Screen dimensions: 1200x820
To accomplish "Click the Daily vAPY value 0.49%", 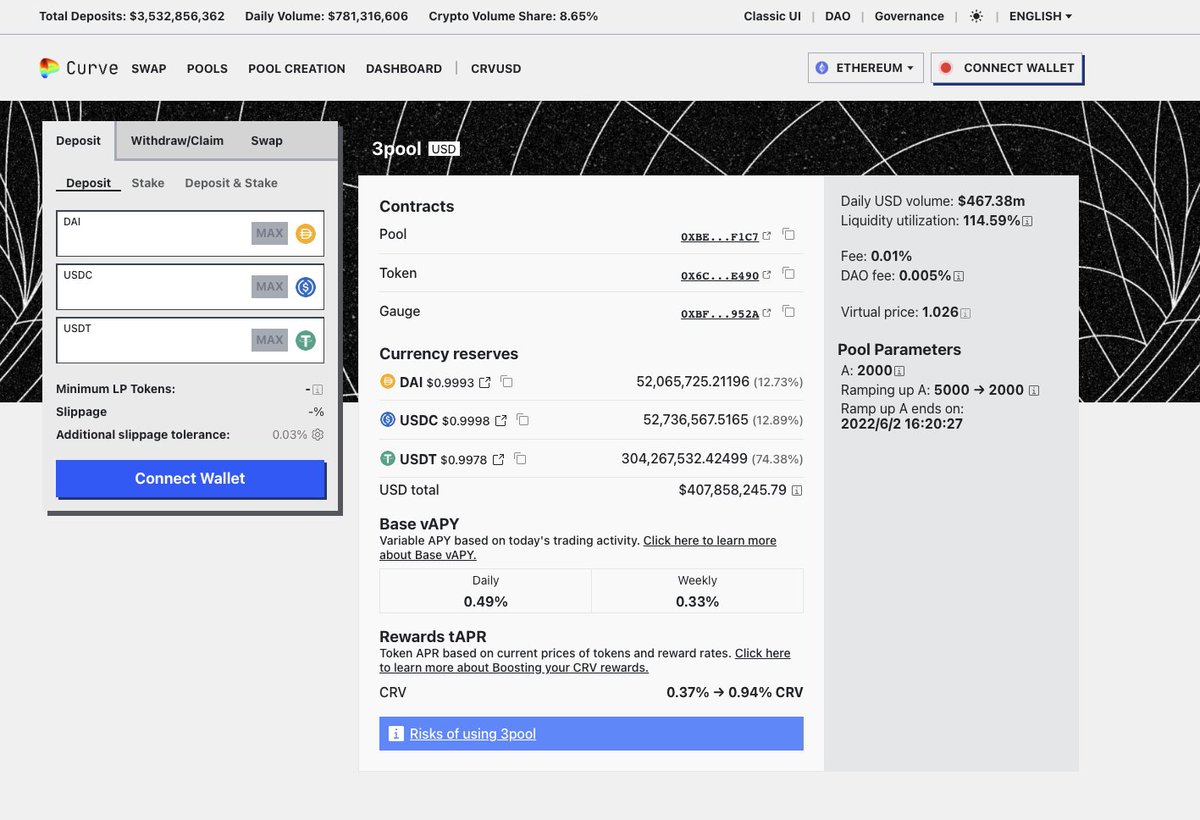I will click(x=485, y=602).
